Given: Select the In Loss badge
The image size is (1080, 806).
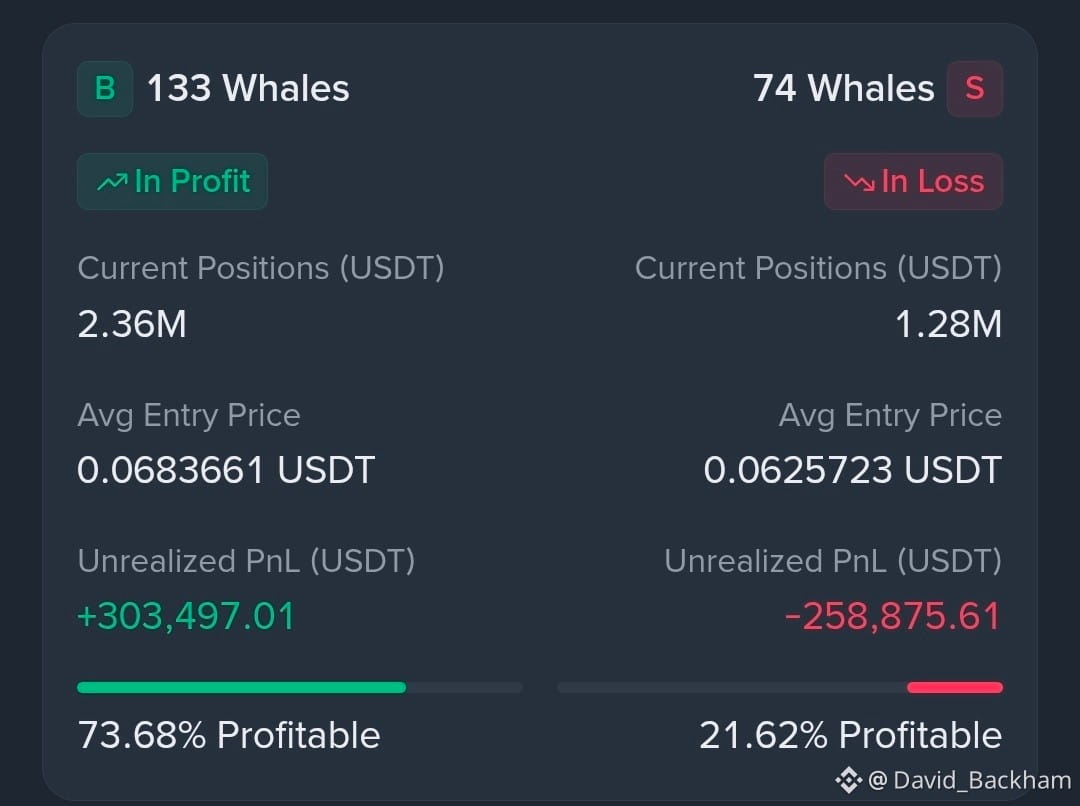Looking at the screenshot, I should tap(913, 181).
